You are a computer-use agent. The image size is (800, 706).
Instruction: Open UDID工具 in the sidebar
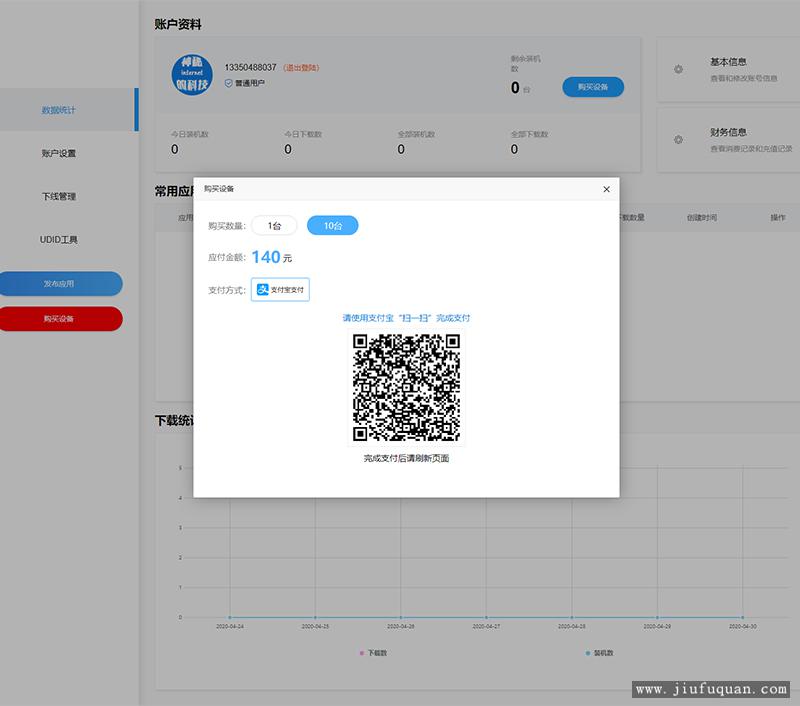pos(58,240)
